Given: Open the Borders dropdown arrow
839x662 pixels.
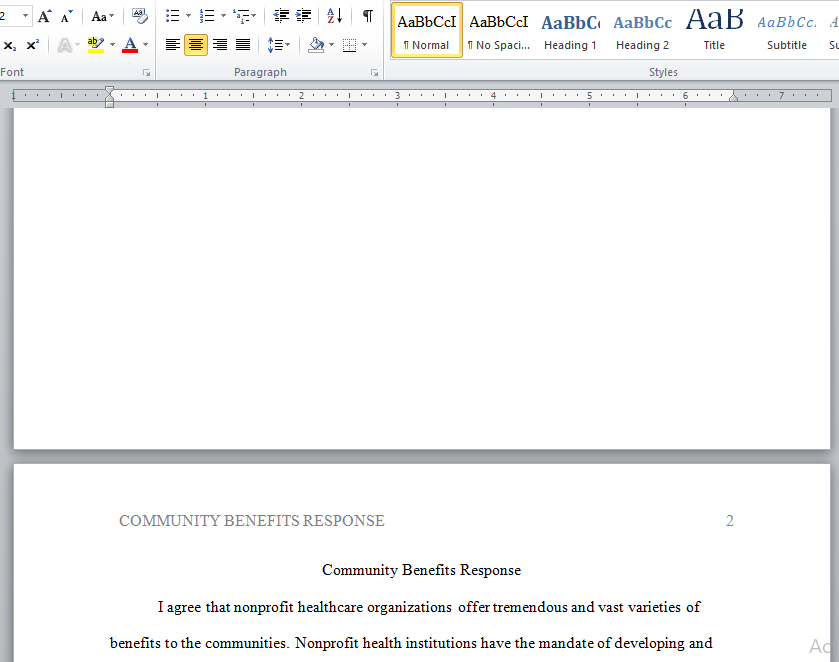Looking at the screenshot, I should pos(364,45).
